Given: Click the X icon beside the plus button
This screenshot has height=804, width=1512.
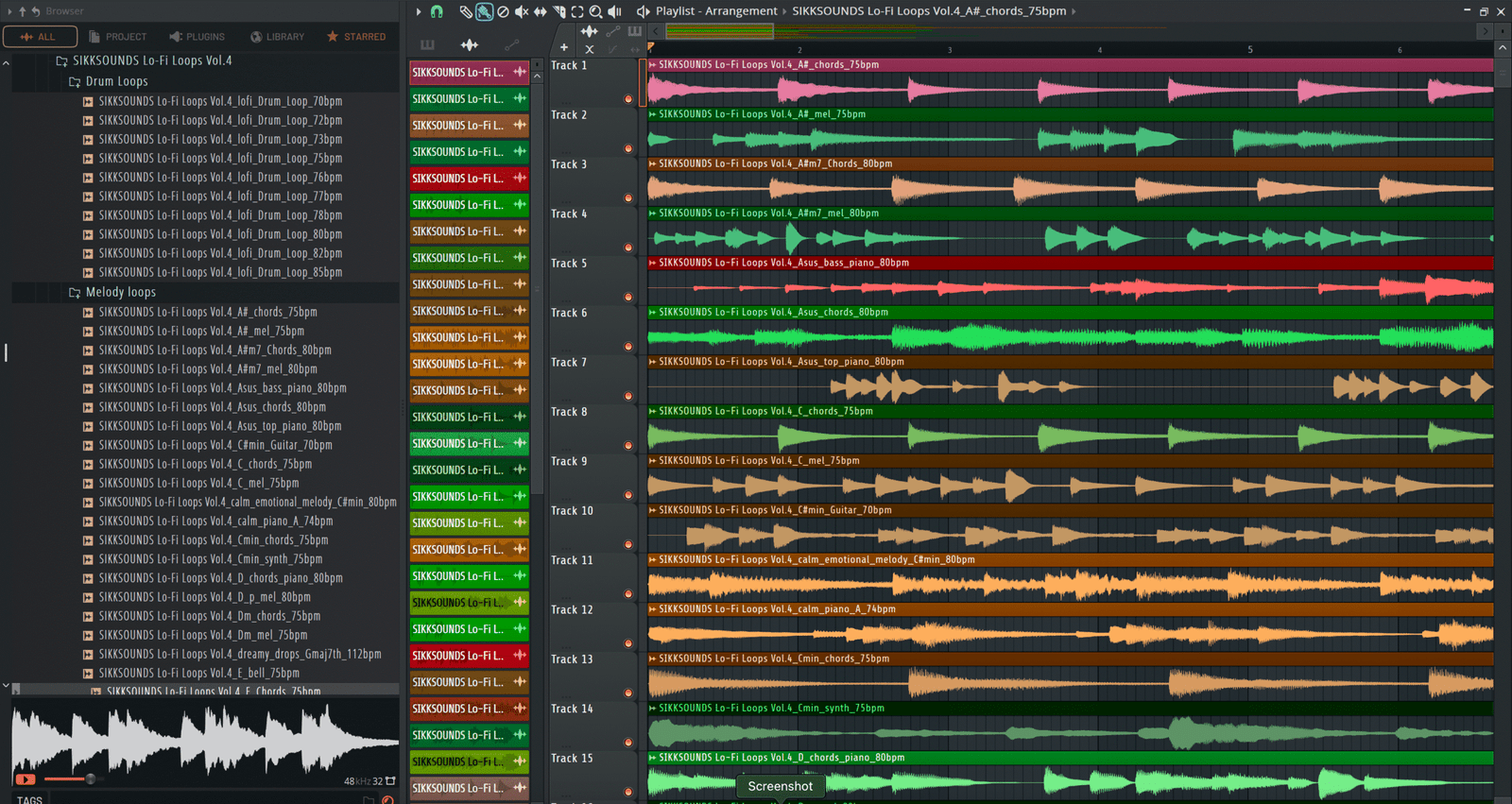Looking at the screenshot, I should [x=590, y=49].
